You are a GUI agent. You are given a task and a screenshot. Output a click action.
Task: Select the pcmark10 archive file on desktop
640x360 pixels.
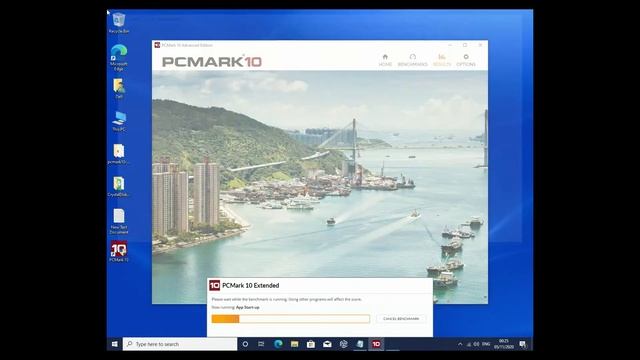click(x=119, y=154)
